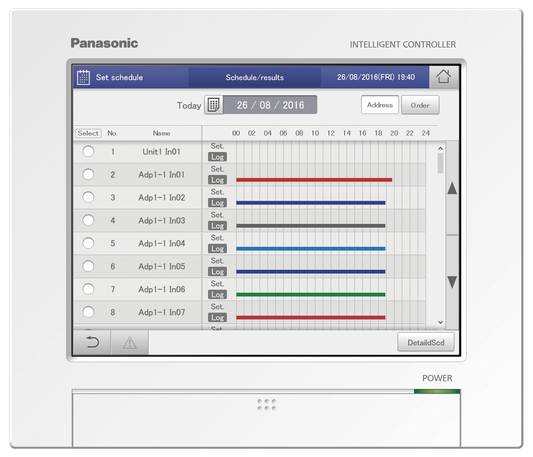Select radio for Adp1-1 In03

pos(88,220)
